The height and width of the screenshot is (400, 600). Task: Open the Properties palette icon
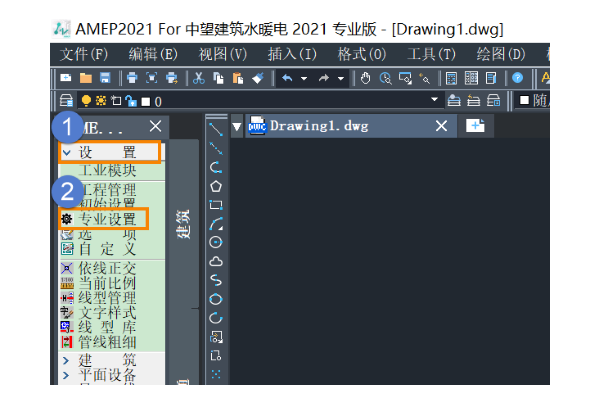452,78
